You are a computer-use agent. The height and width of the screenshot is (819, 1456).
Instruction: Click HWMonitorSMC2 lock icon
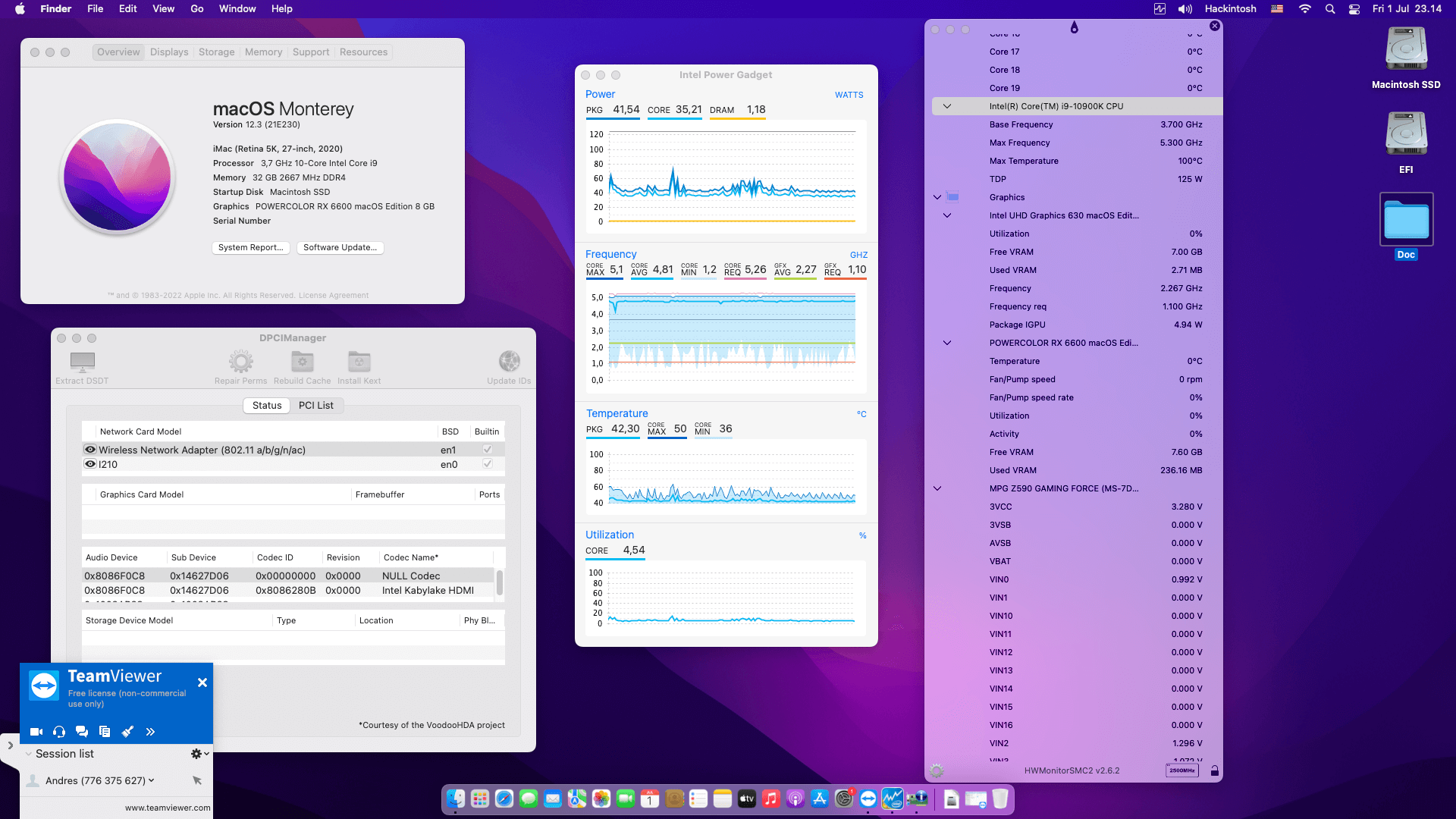click(x=1215, y=770)
